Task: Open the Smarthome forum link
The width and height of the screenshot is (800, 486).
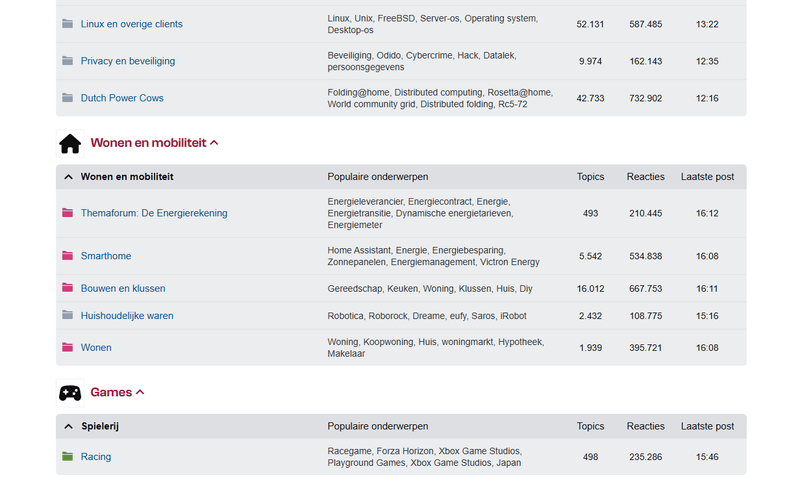Action: coord(106,256)
